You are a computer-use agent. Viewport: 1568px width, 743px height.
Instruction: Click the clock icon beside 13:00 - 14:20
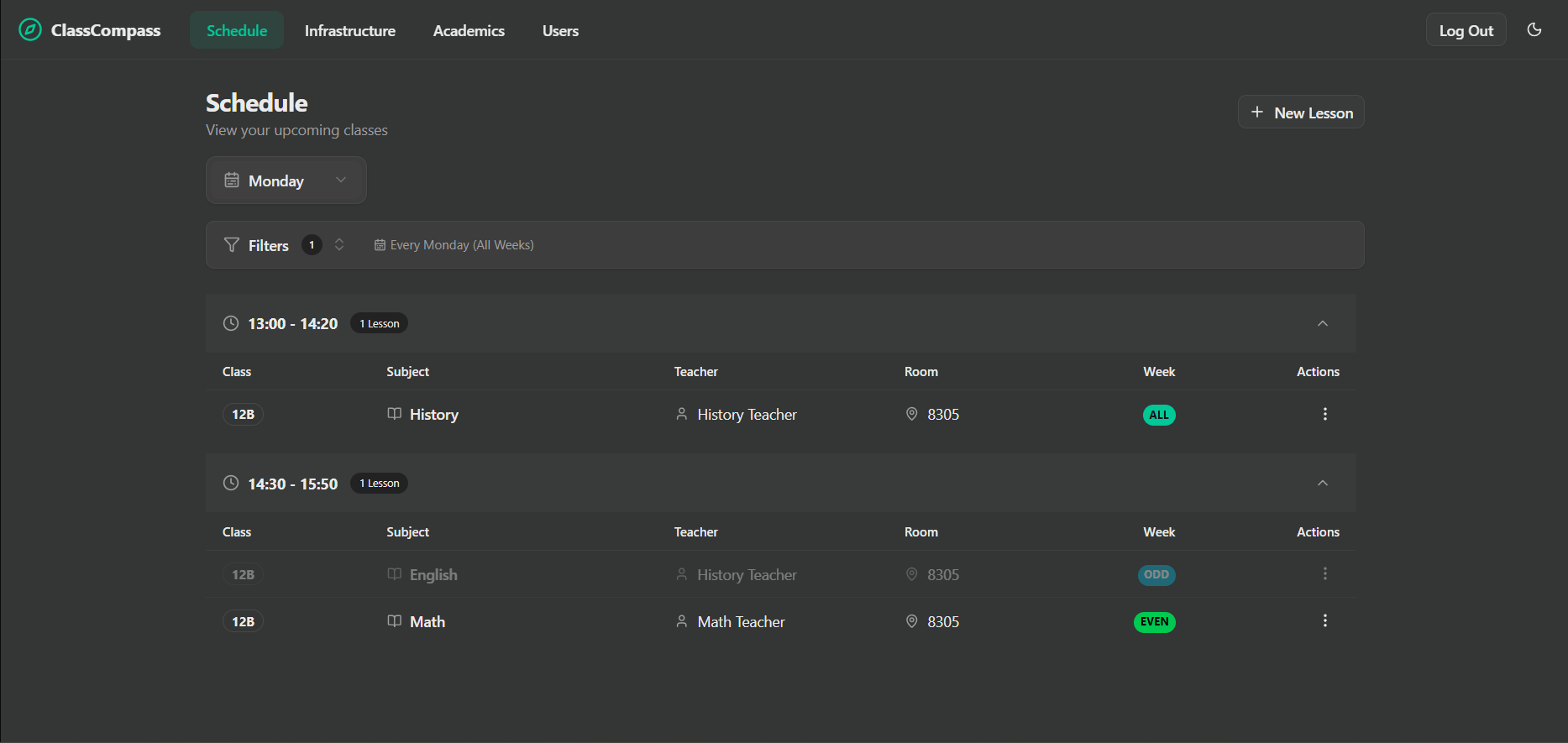[231, 323]
